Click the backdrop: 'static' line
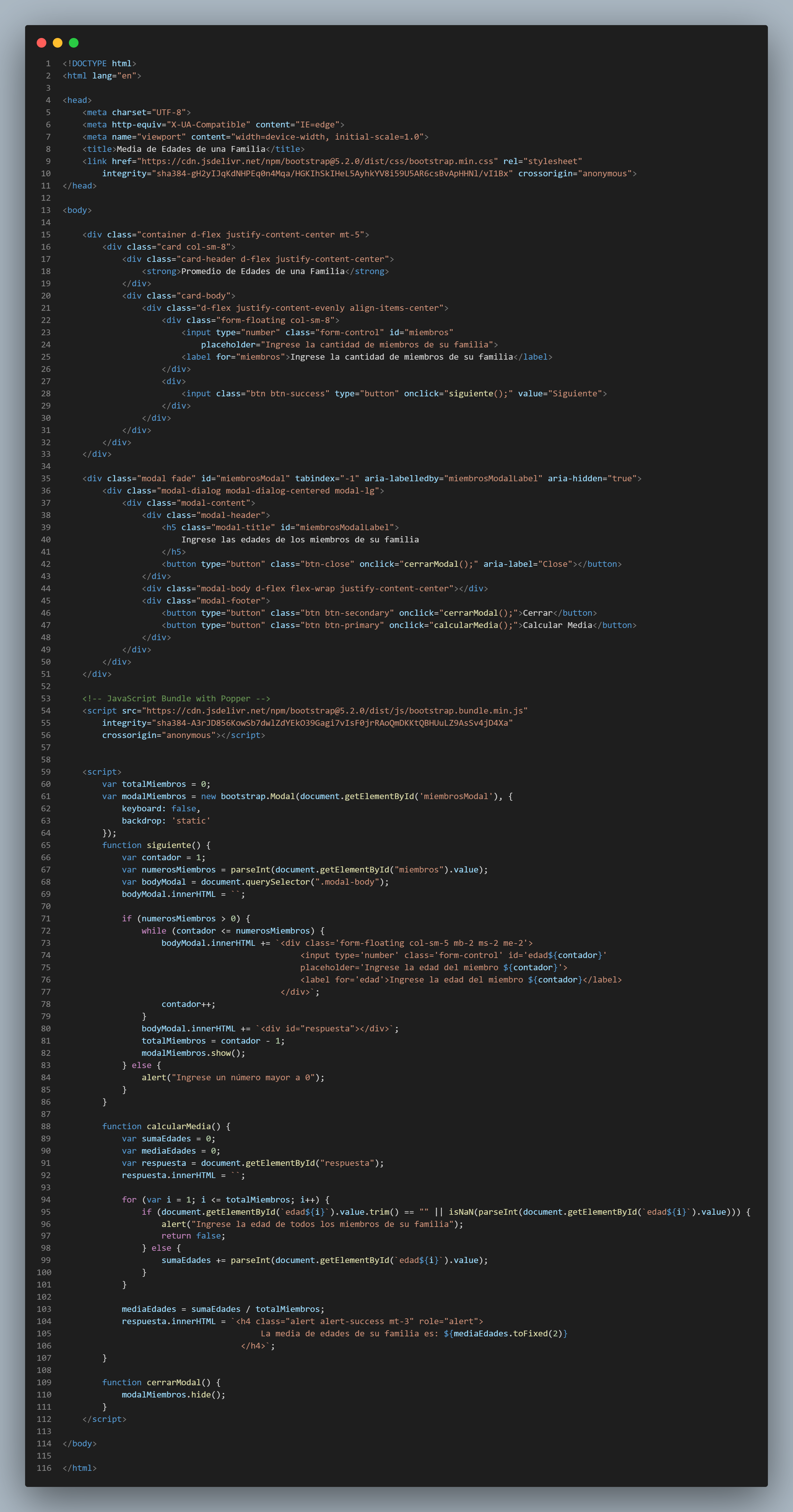Screen dimensions: 793x1512 coord(166,821)
